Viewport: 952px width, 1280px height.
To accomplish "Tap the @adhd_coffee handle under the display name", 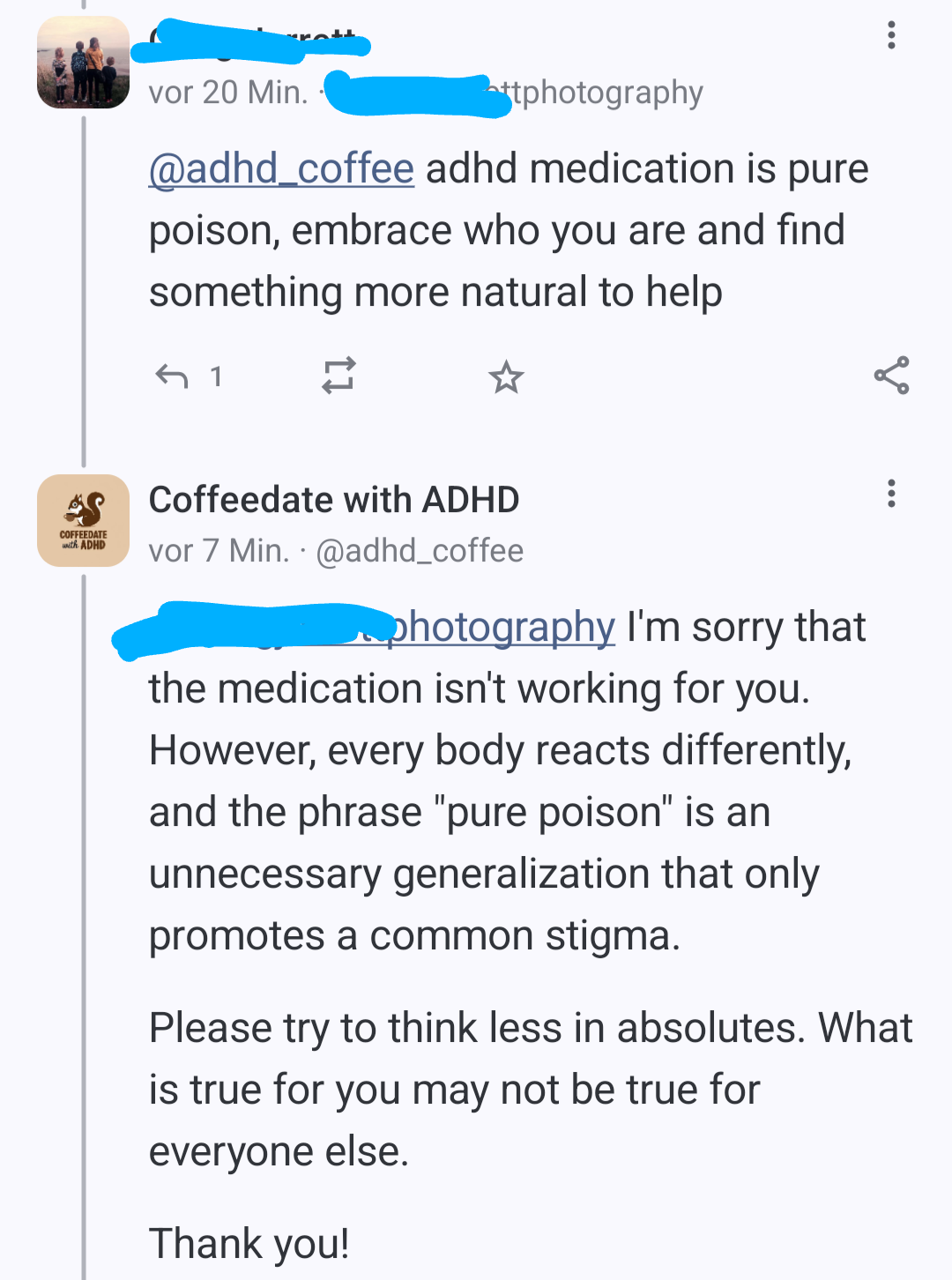I will (420, 551).
